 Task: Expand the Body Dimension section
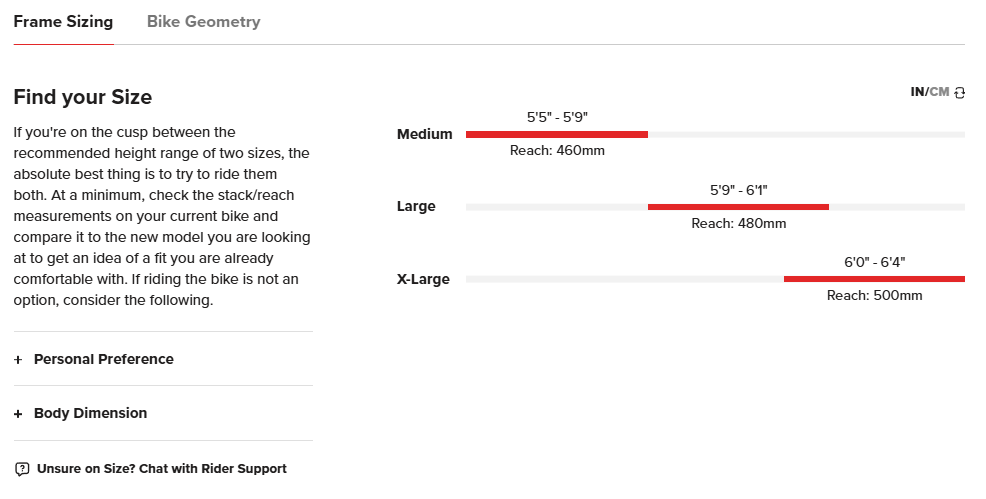pos(90,413)
